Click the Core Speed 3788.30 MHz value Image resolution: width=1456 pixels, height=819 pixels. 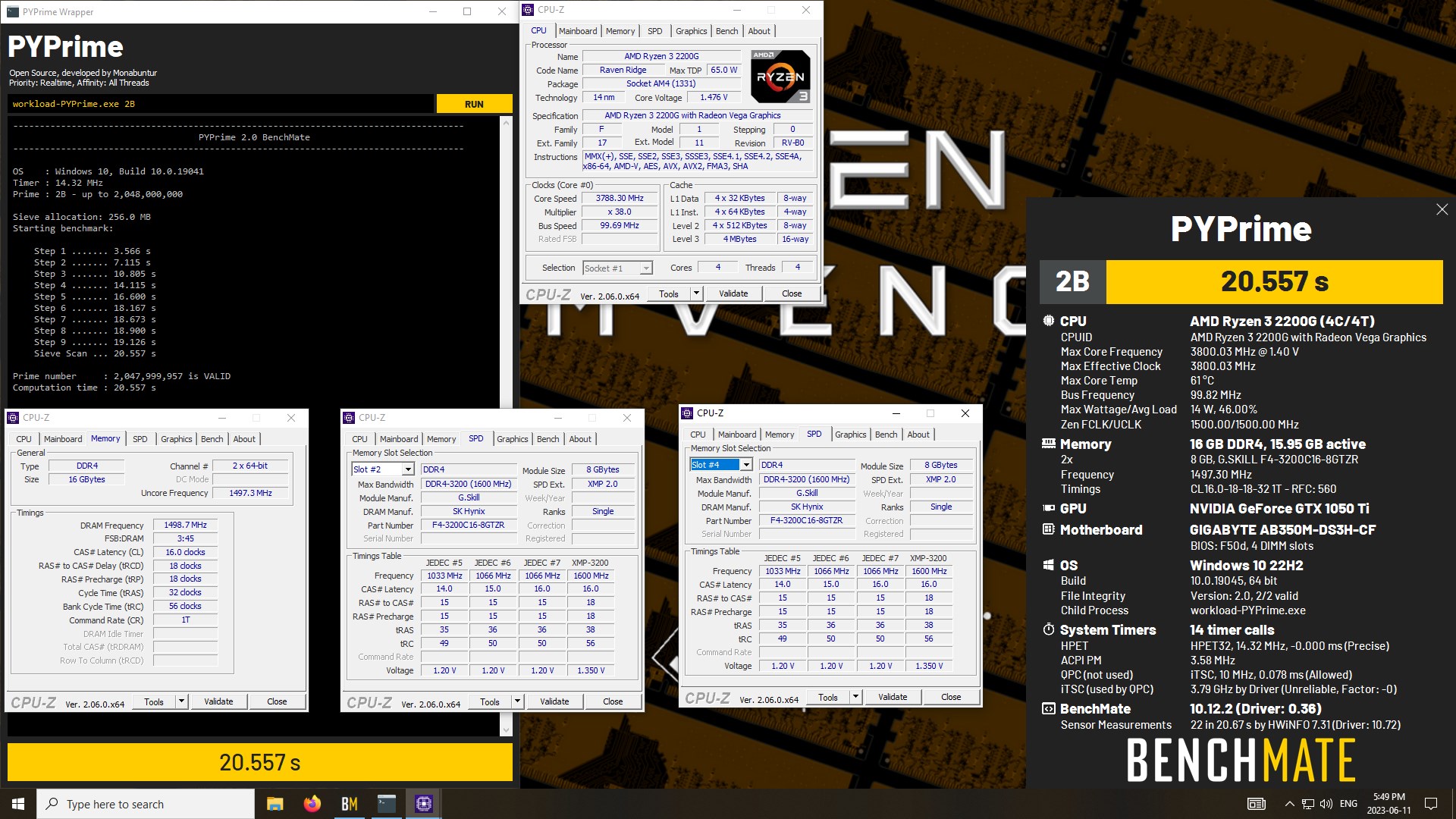(620, 198)
